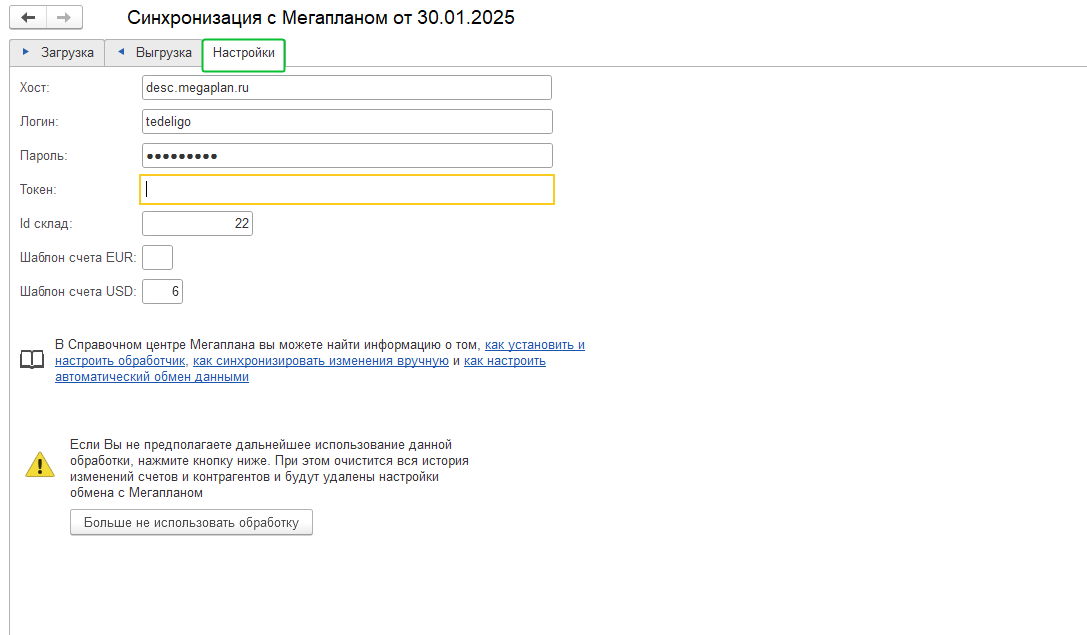Click the 'Токен:' field label
The image size is (1087, 635).
pos(38,190)
